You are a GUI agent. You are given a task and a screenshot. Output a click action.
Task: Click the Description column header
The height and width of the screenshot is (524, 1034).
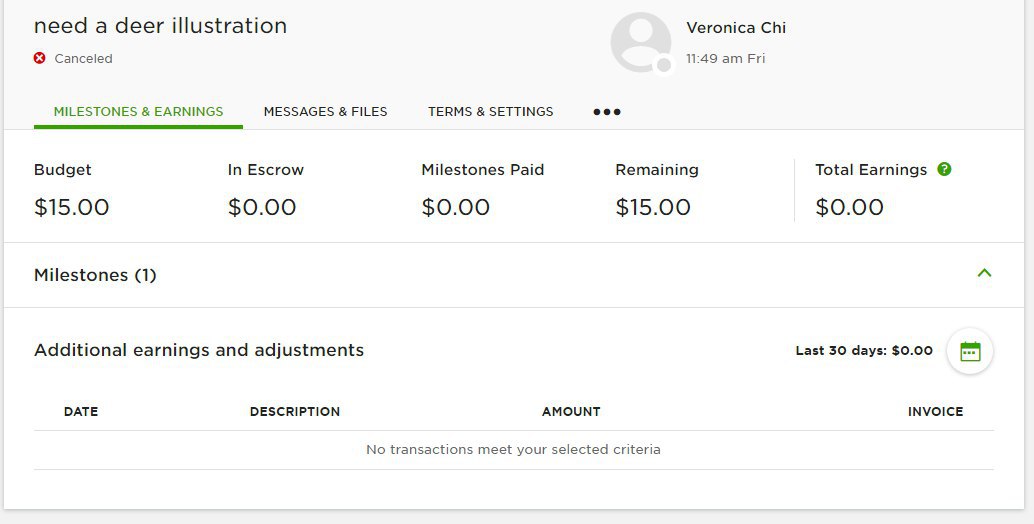[295, 411]
